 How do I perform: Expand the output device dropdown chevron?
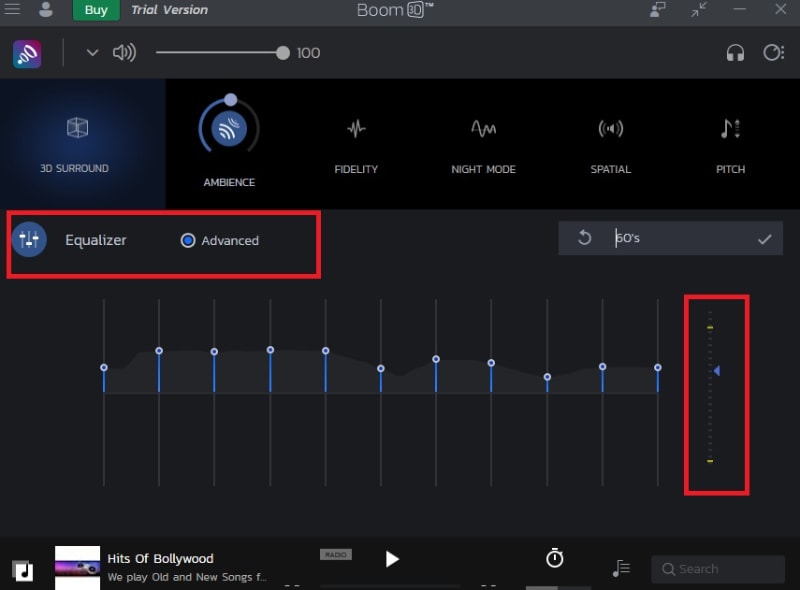[x=92, y=53]
